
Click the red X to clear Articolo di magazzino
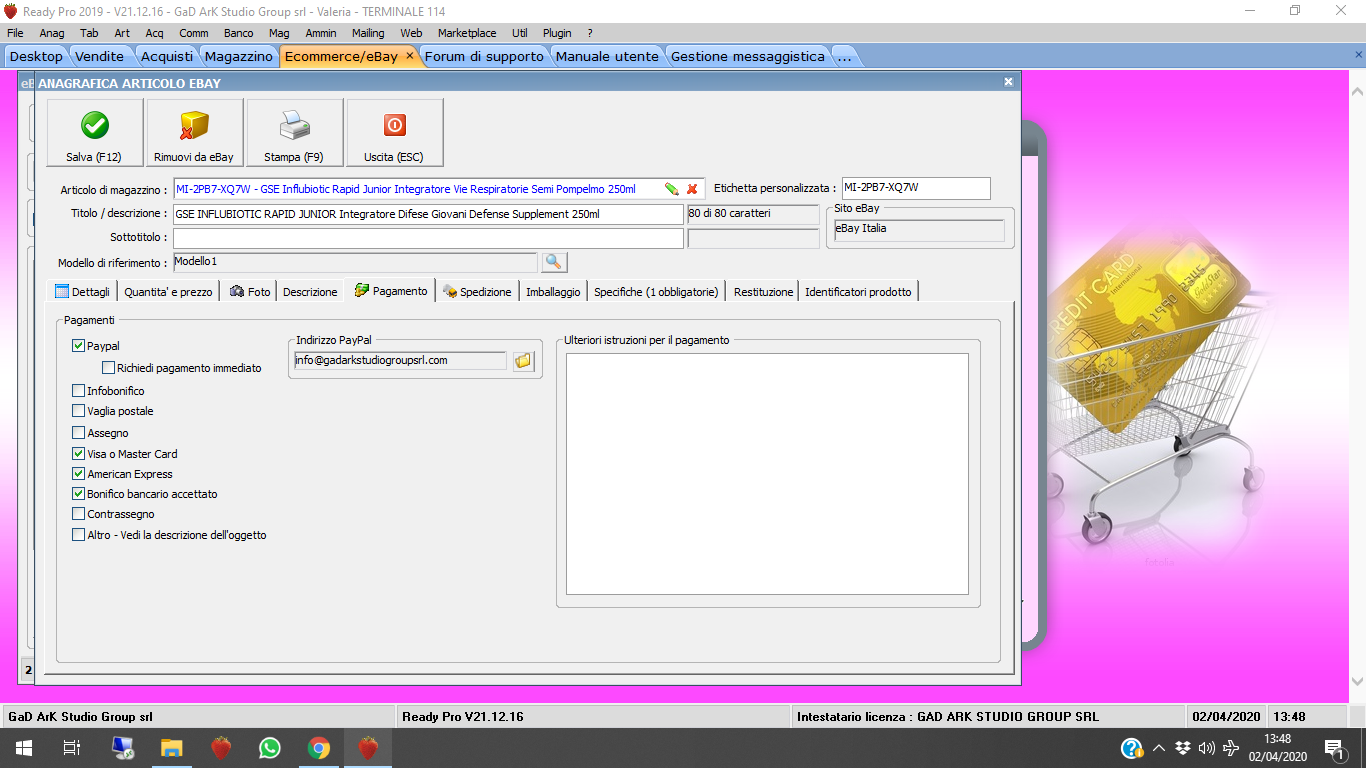coord(692,189)
